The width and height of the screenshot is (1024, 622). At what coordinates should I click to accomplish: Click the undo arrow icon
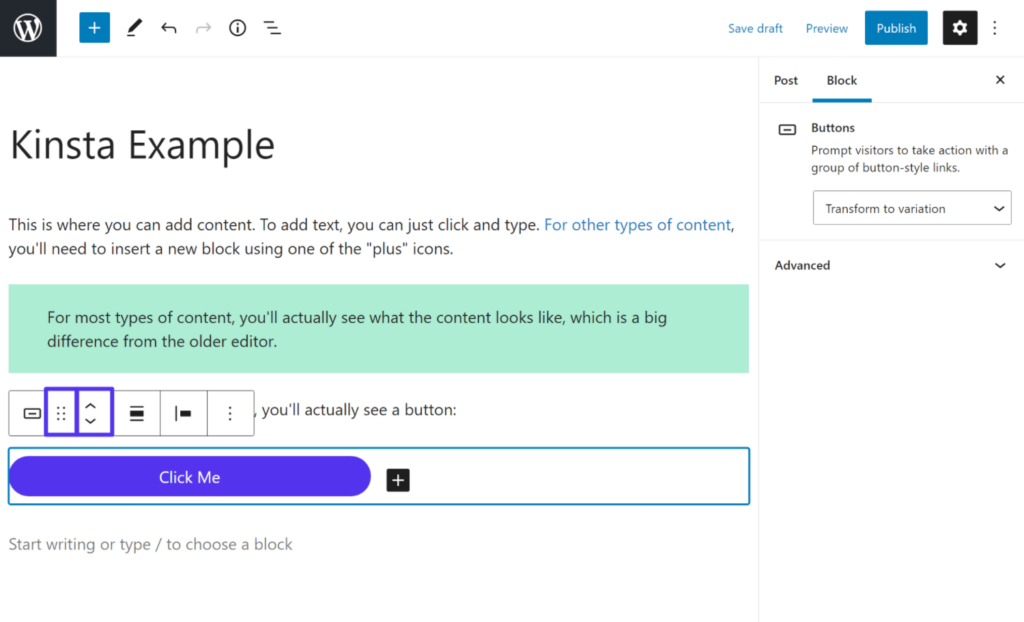[170, 27]
